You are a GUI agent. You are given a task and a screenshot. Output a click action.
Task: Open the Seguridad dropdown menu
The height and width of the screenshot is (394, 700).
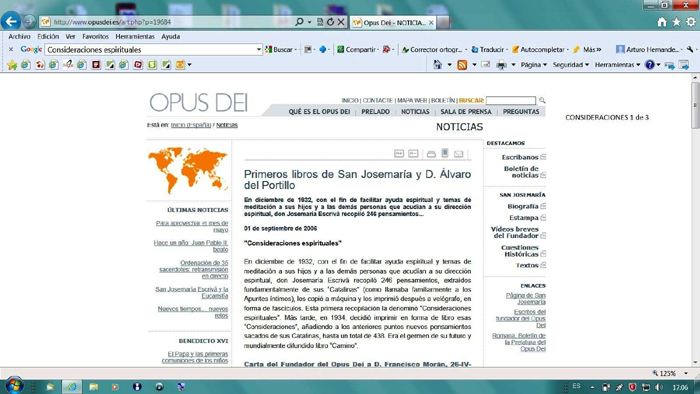(571, 65)
